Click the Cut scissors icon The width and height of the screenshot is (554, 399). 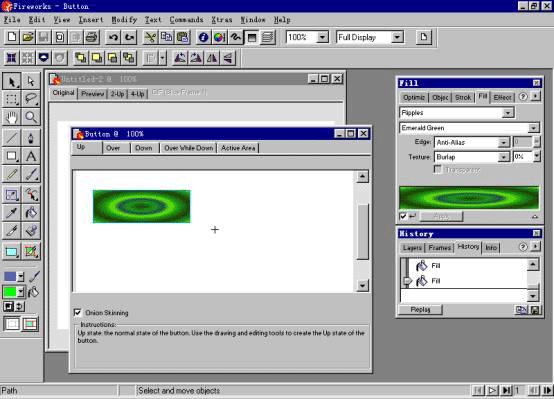150,37
